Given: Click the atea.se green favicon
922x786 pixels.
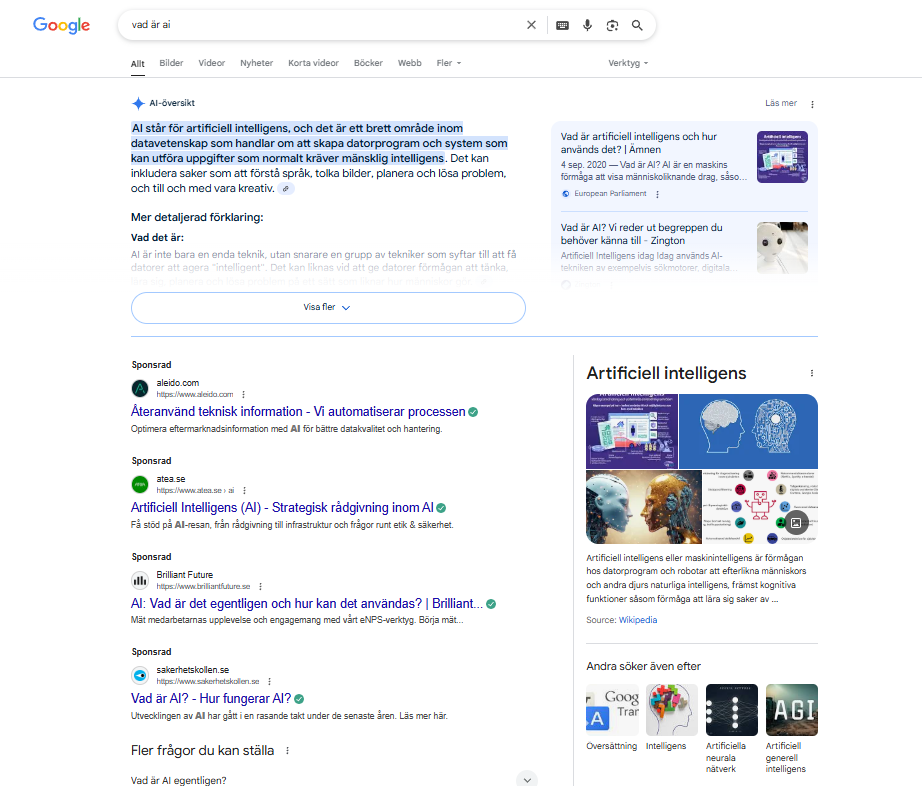Looking at the screenshot, I should coord(140,484).
